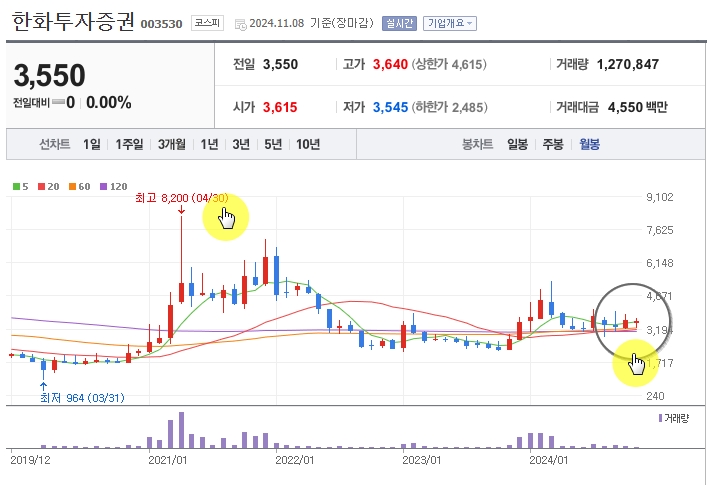
Task: Select the 3개월 line chart tab
Action: (x=171, y=144)
